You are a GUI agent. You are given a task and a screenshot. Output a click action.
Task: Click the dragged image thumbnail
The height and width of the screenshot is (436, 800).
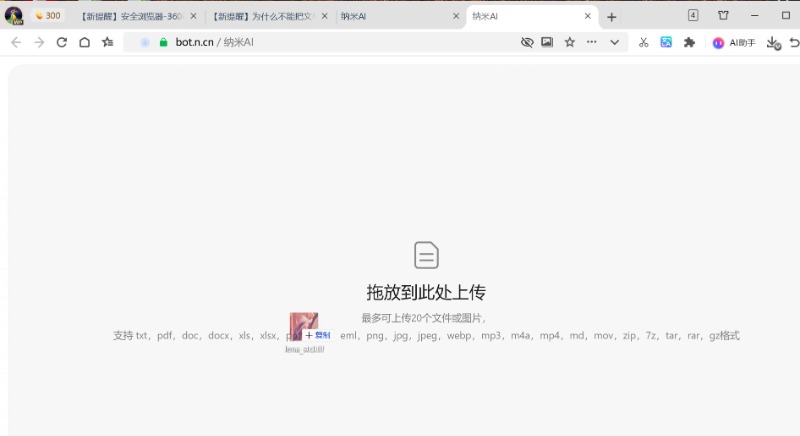[x=304, y=325]
